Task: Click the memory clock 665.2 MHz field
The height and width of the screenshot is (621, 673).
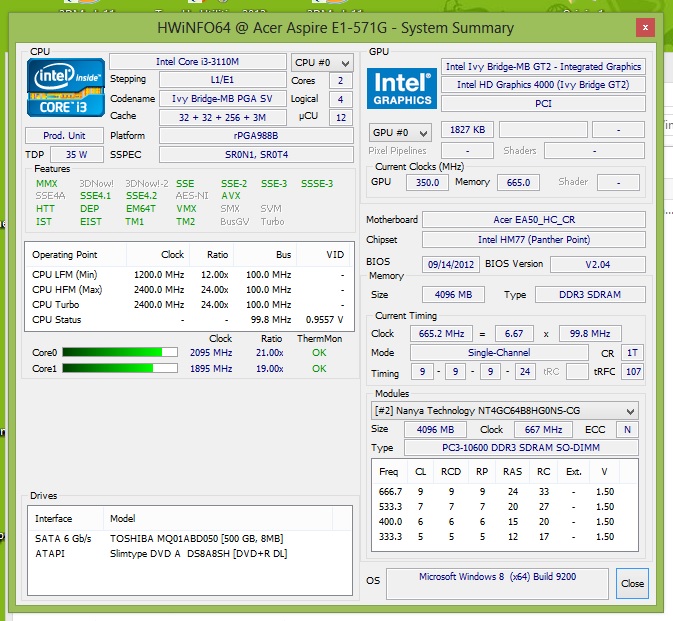Action: (441, 333)
